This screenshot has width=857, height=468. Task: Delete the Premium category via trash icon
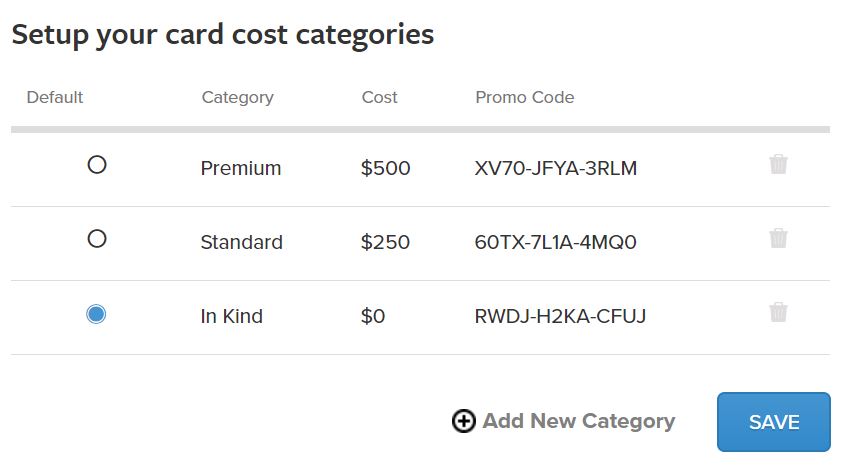(x=778, y=164)
